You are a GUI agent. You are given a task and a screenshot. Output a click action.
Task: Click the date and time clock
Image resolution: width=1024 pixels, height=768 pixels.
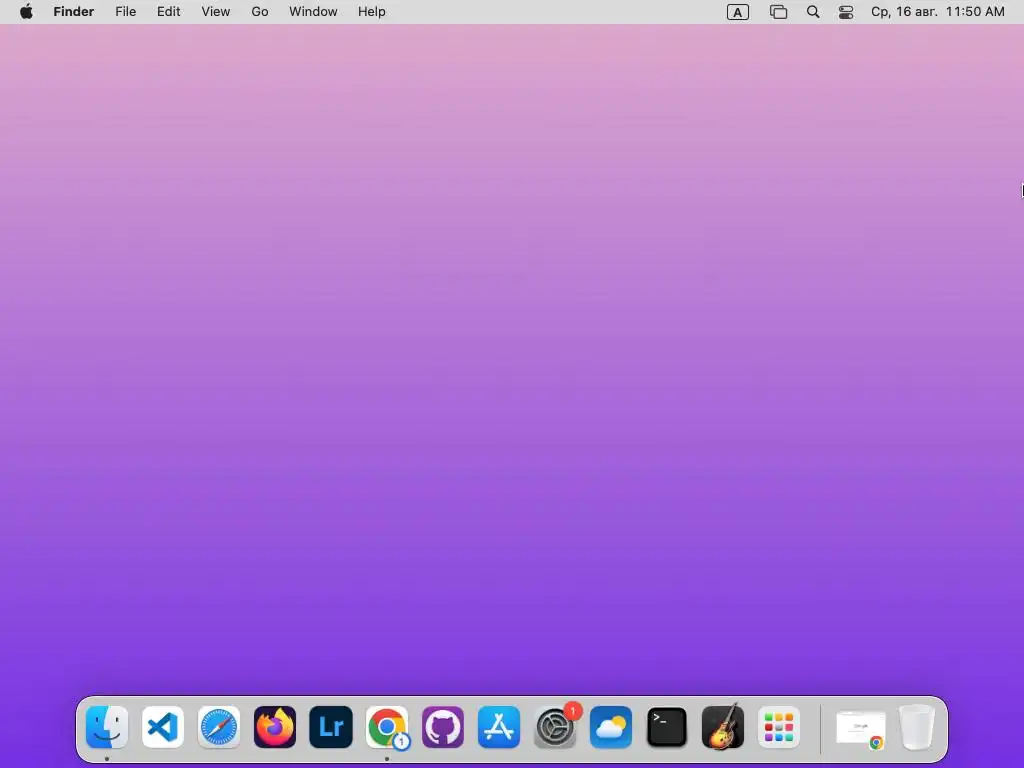[x=938, y=12]
